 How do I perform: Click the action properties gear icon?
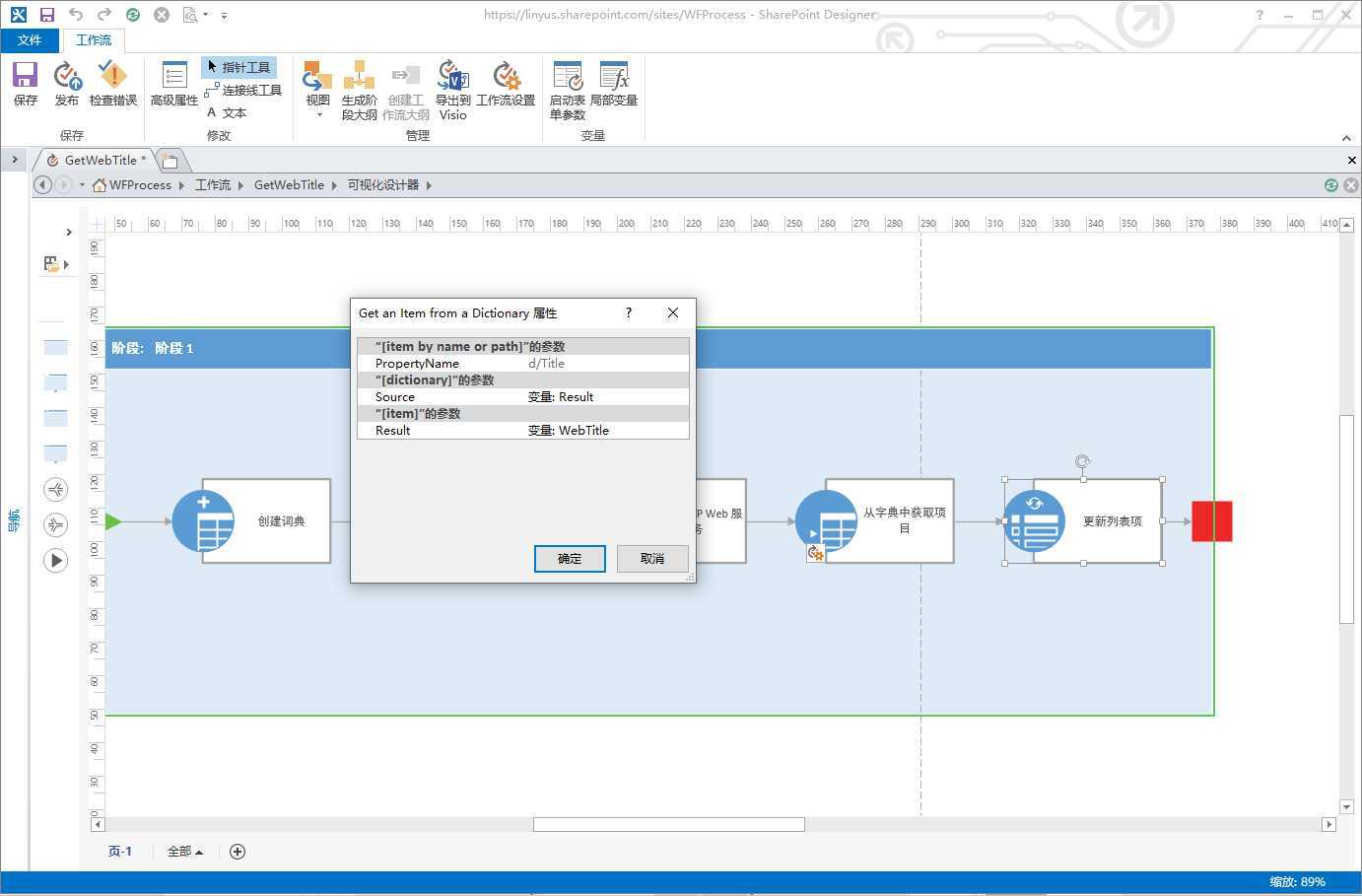tap(815, 554)
